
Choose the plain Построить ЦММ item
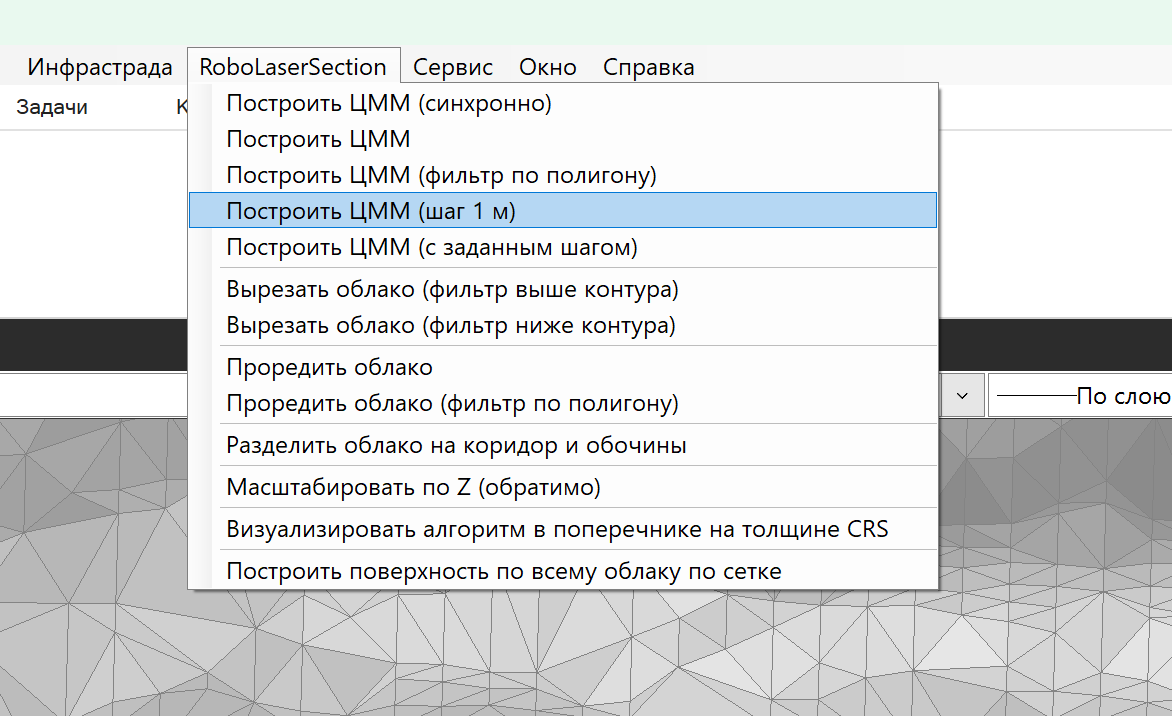[318, 139]
